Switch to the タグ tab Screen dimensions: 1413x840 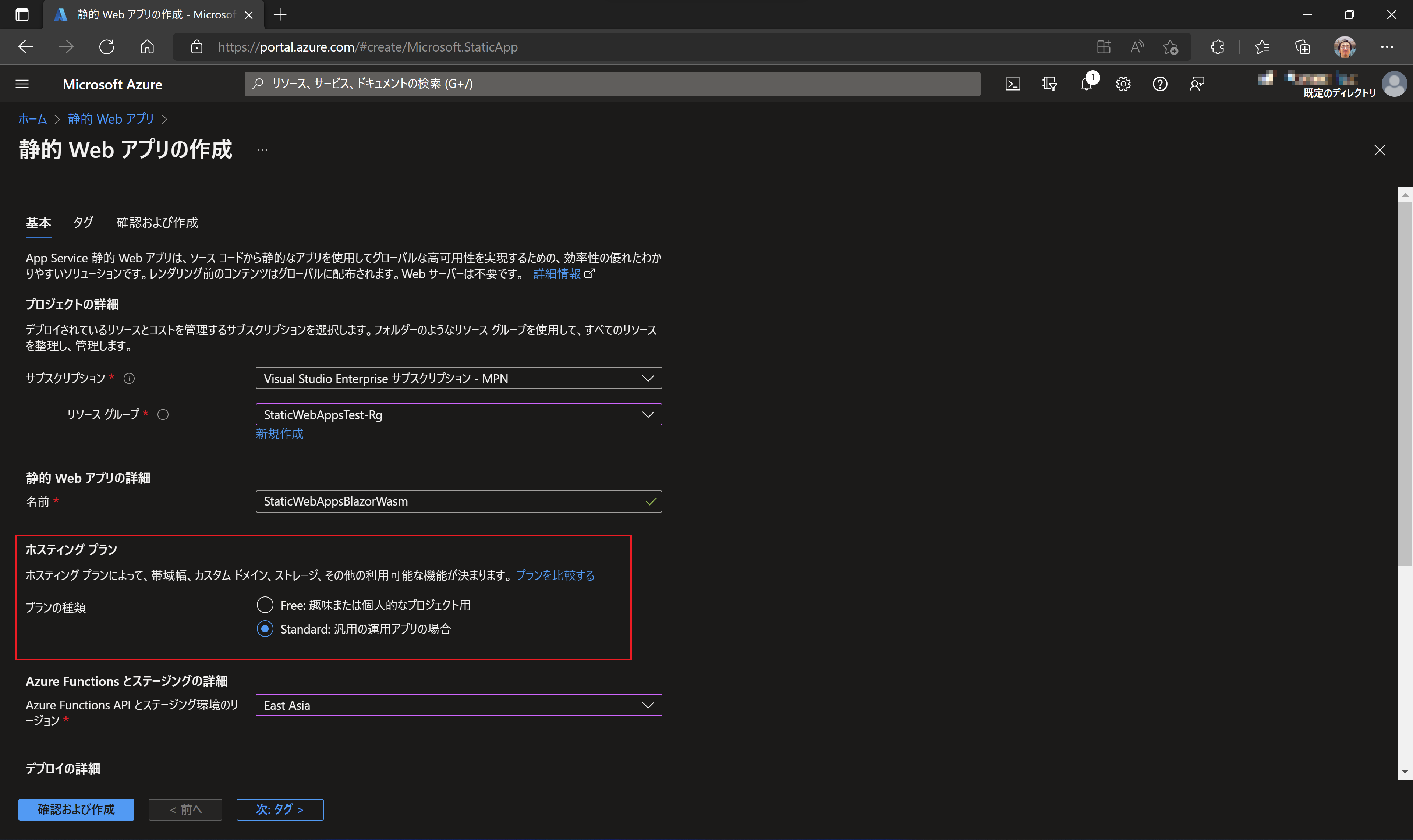[83, 223]
